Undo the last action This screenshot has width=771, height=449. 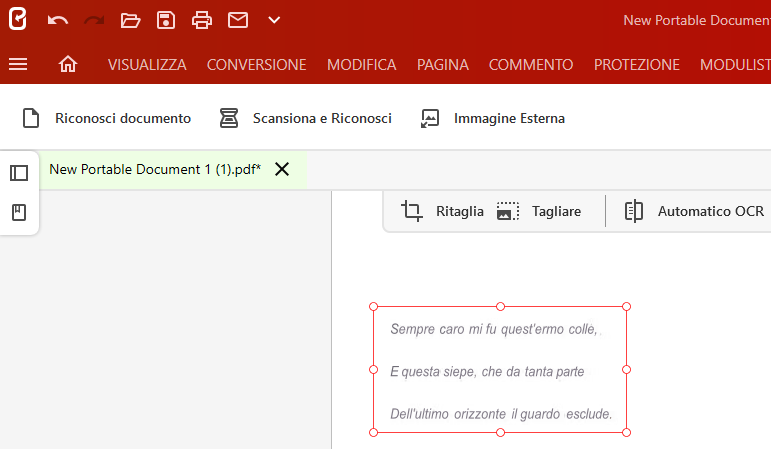(x=58, y=21)
